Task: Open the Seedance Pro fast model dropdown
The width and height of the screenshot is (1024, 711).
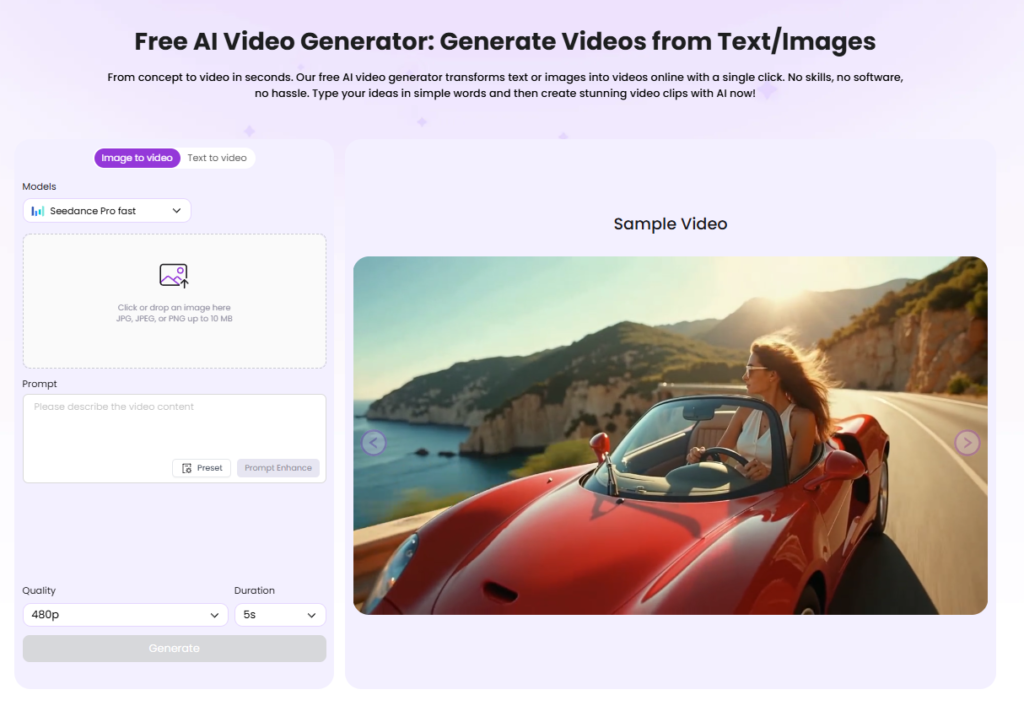Action: click(106, 211)
